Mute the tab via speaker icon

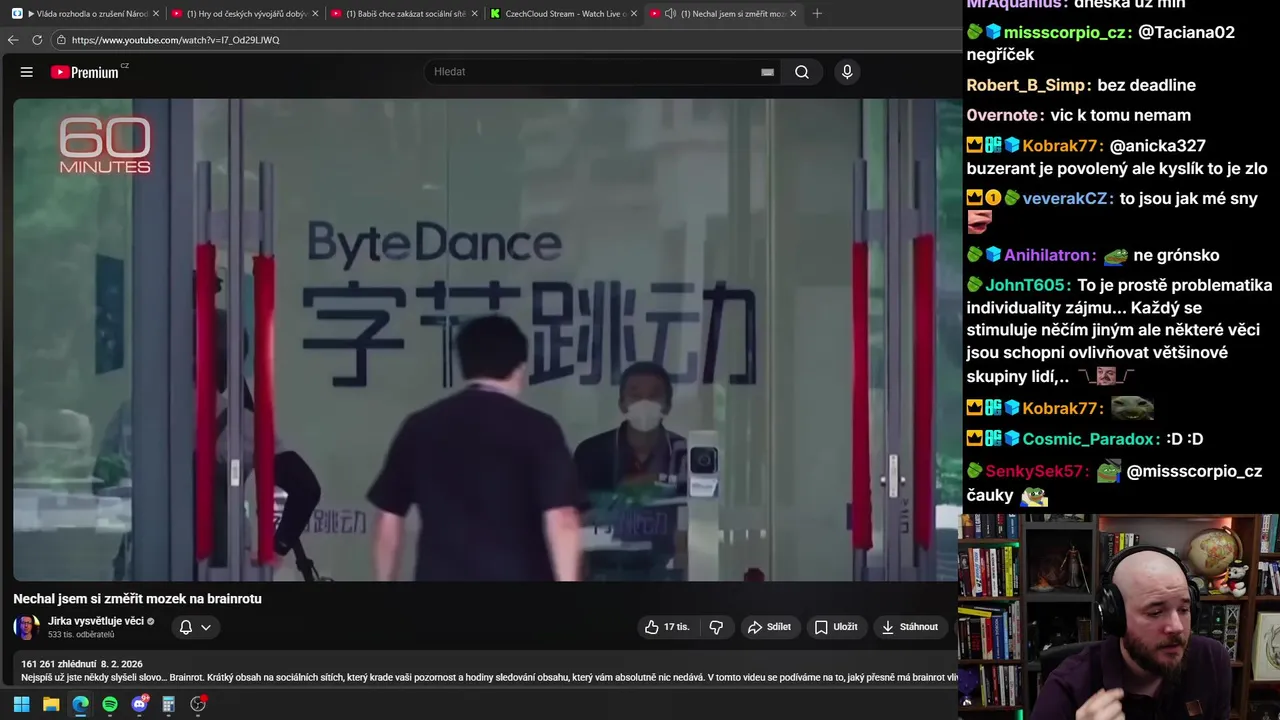(670, 14)
